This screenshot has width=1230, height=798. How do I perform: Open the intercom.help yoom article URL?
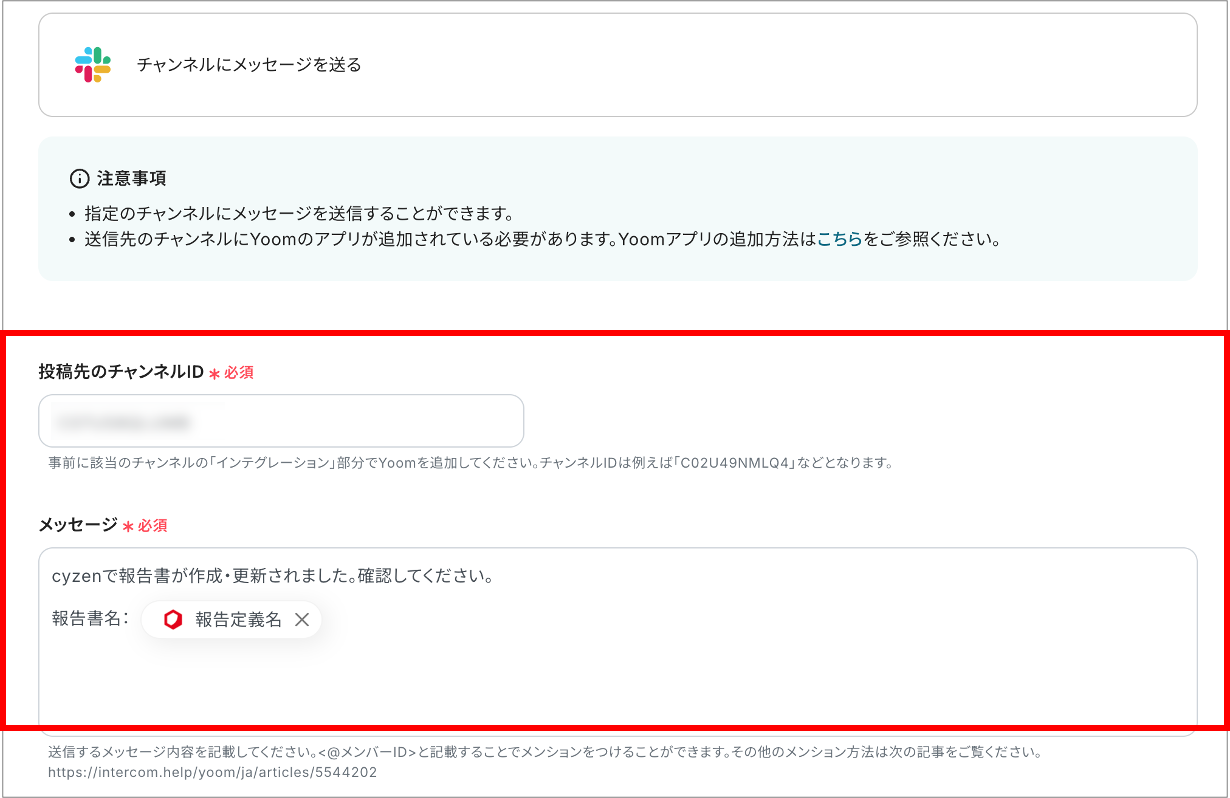(212, 773)
